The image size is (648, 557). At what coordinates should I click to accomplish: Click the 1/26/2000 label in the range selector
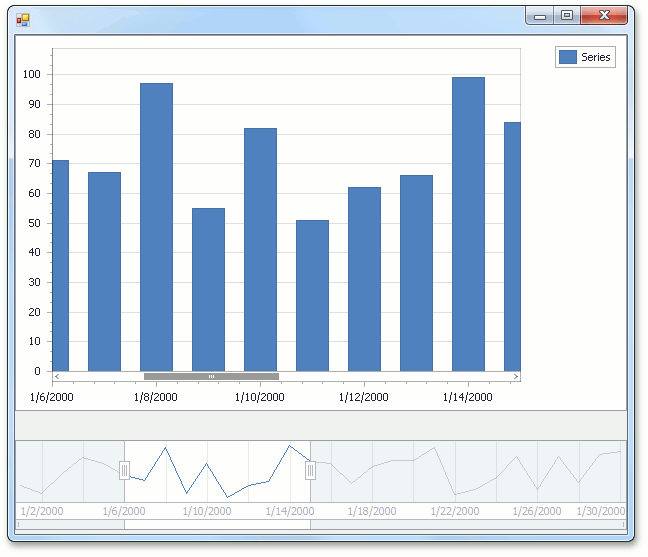point(537,511)
